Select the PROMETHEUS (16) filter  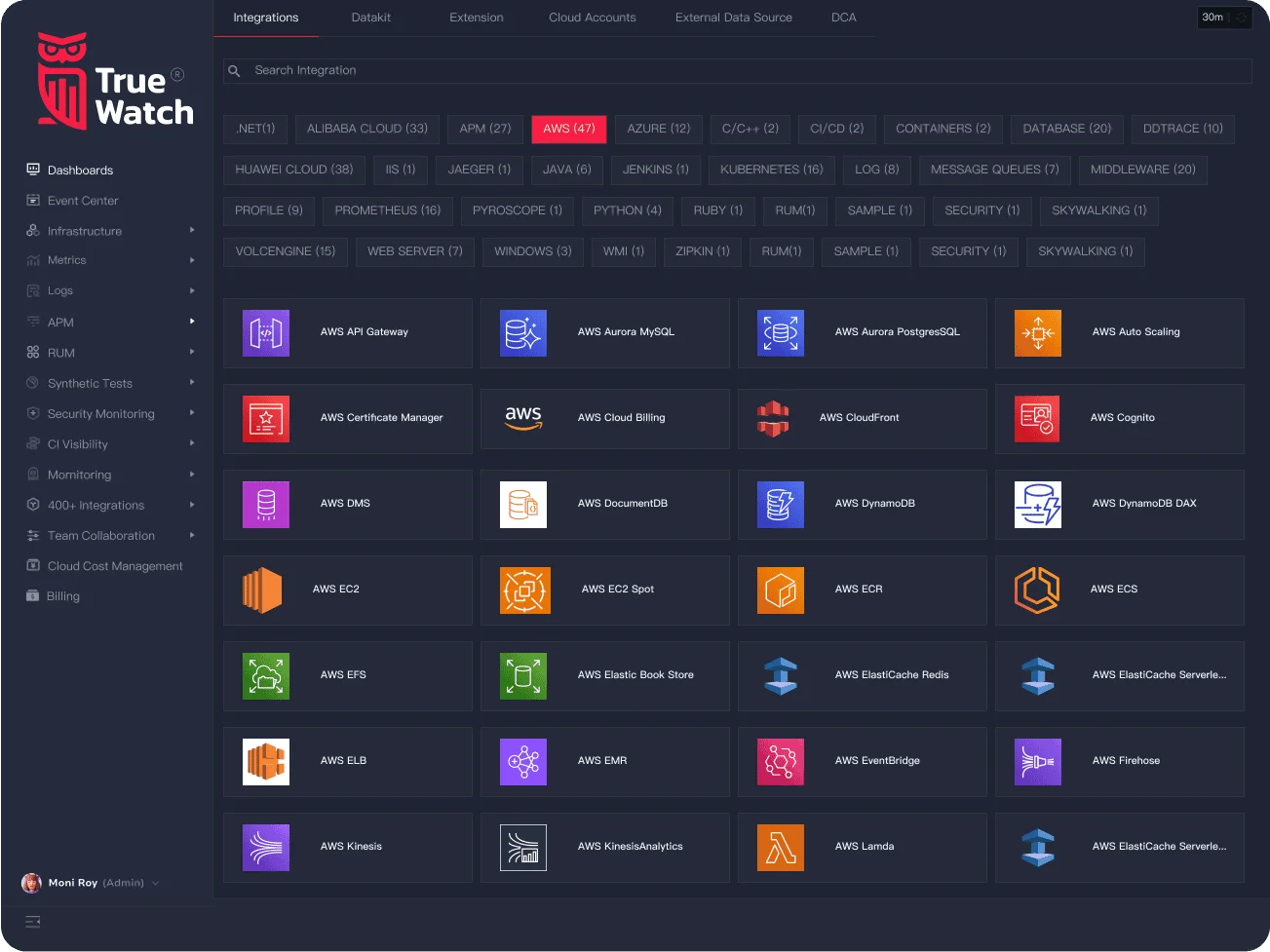(388, 210)
